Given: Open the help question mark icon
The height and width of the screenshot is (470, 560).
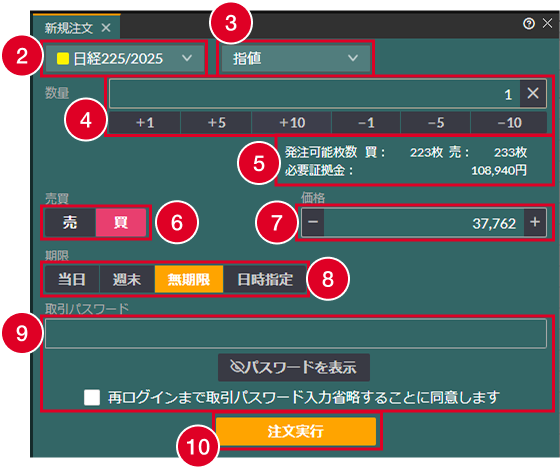Looking at the screenshot, I should 529,24.
